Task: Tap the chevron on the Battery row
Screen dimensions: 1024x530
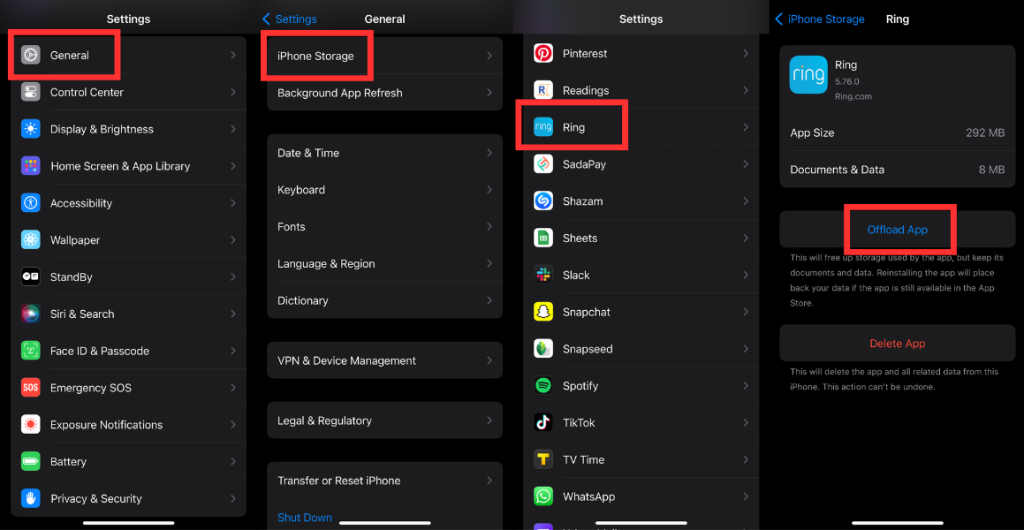Action: pyautogui.click(x=233, y=461)
